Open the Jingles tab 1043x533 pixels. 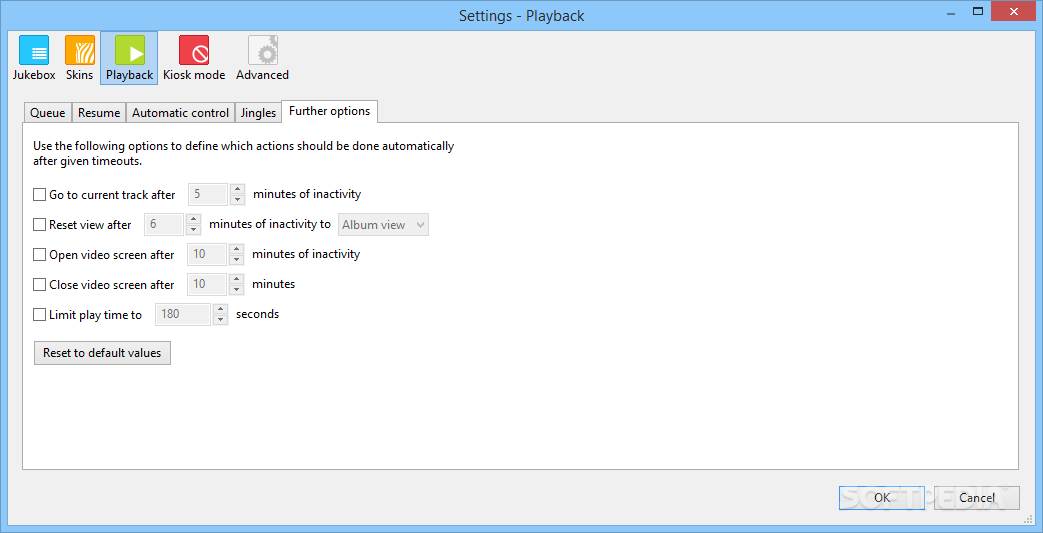pos(258,113)
